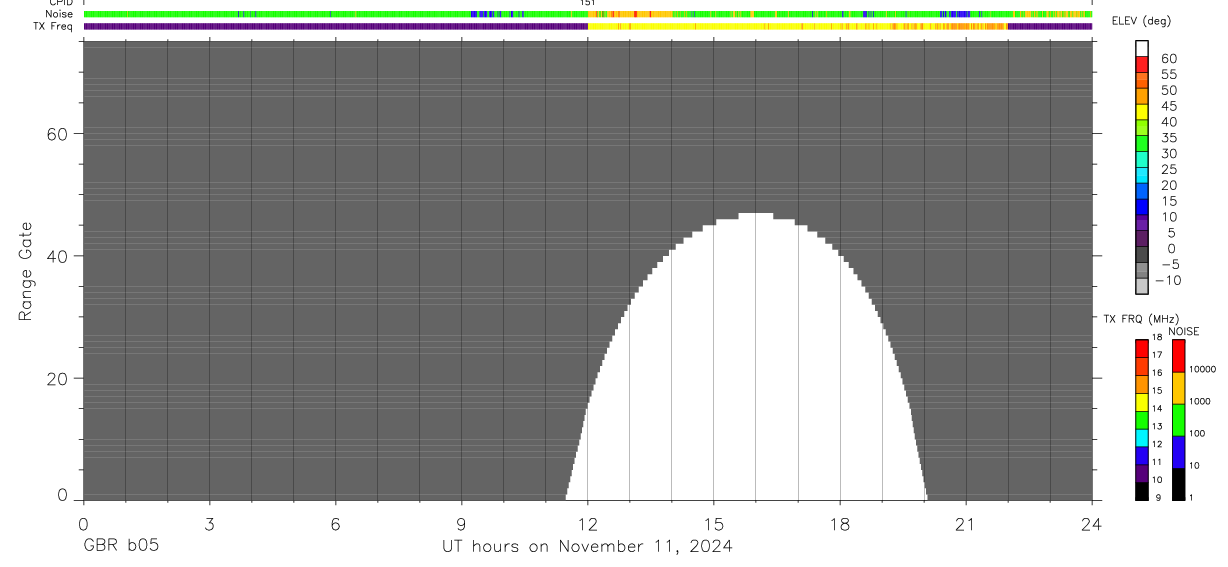Pick the cyan ELEV swatch between 25 and 20
Viewport: 1228px width, 567px height.
(x=1142, y=175)
